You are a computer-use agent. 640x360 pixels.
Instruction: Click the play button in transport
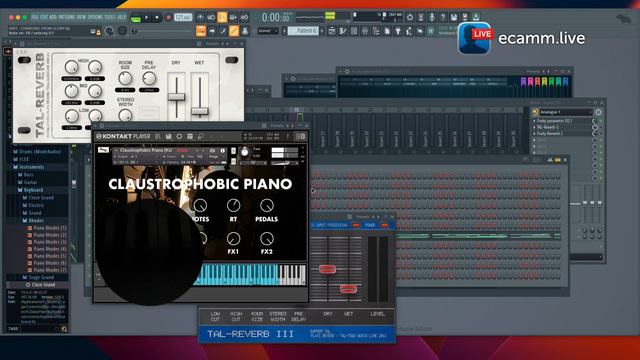point(146,18)
